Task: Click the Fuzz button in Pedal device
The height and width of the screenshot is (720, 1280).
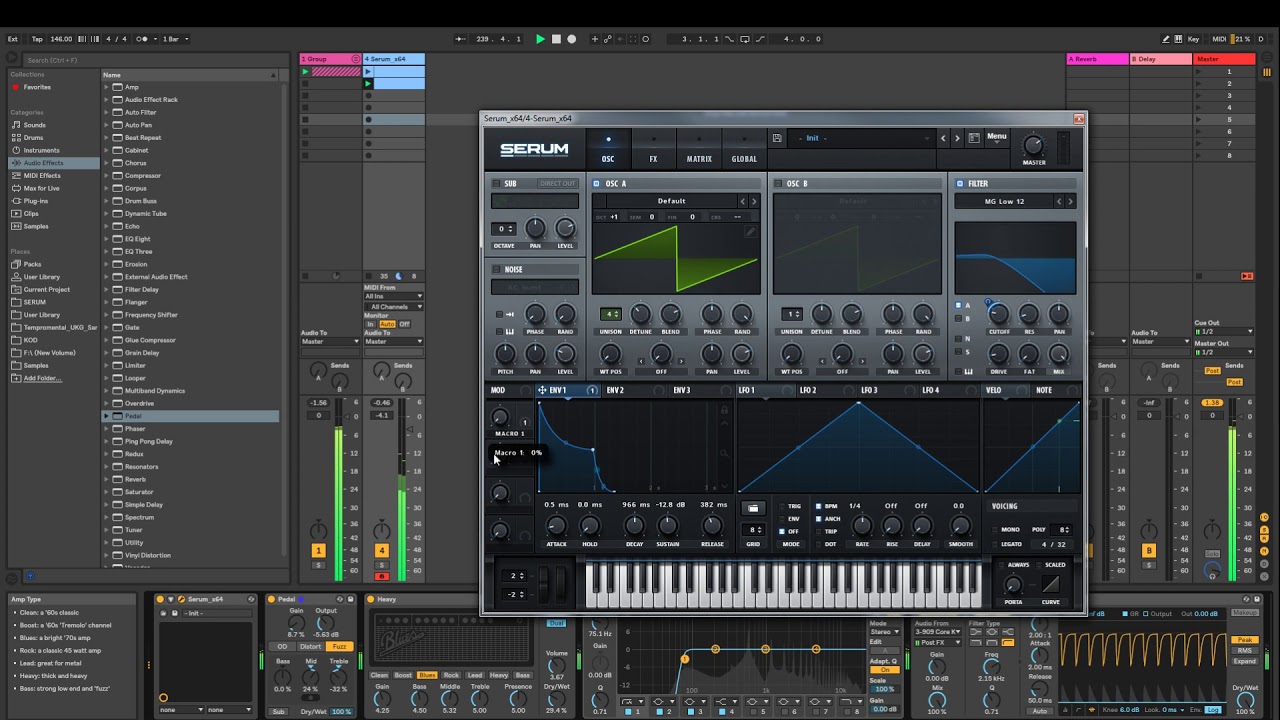Action: pos(339,646)
